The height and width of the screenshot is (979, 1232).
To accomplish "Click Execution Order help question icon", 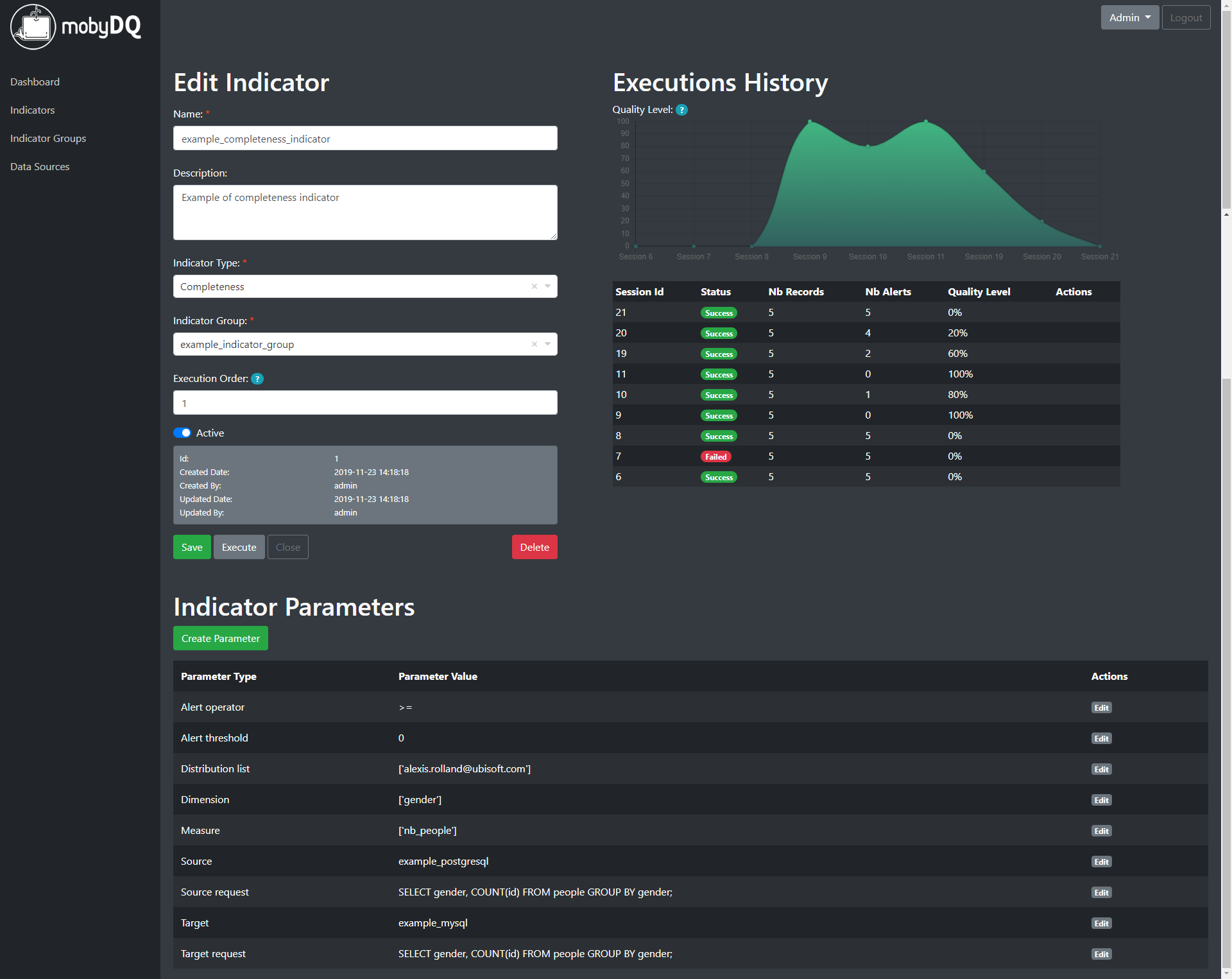I will click(257, 379).
